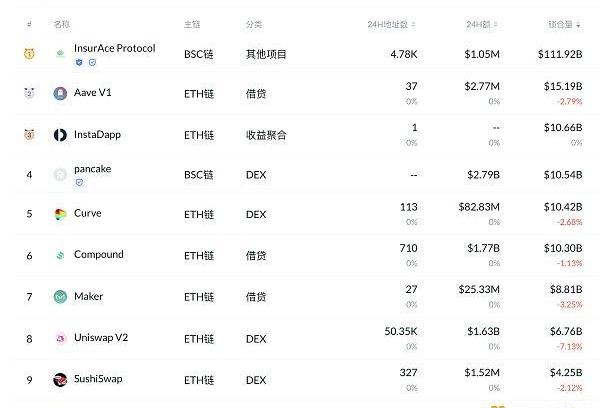This screenshot has width=600, height=408.
Task: Sort by 24H地址数 column arrow
Action: click(x=414, y=23)
